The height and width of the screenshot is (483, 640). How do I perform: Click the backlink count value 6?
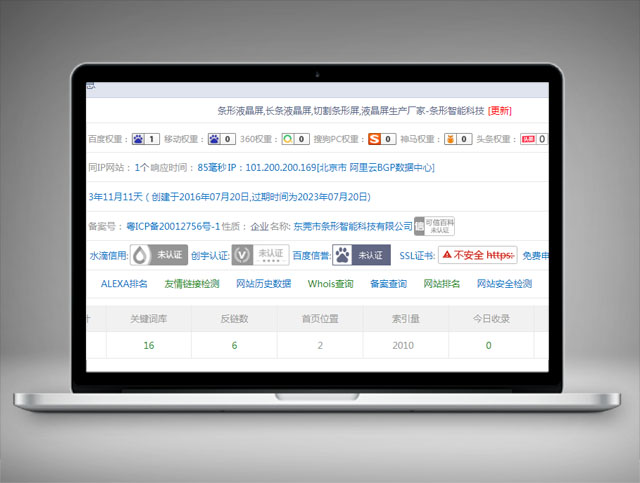tap(234, 345)
